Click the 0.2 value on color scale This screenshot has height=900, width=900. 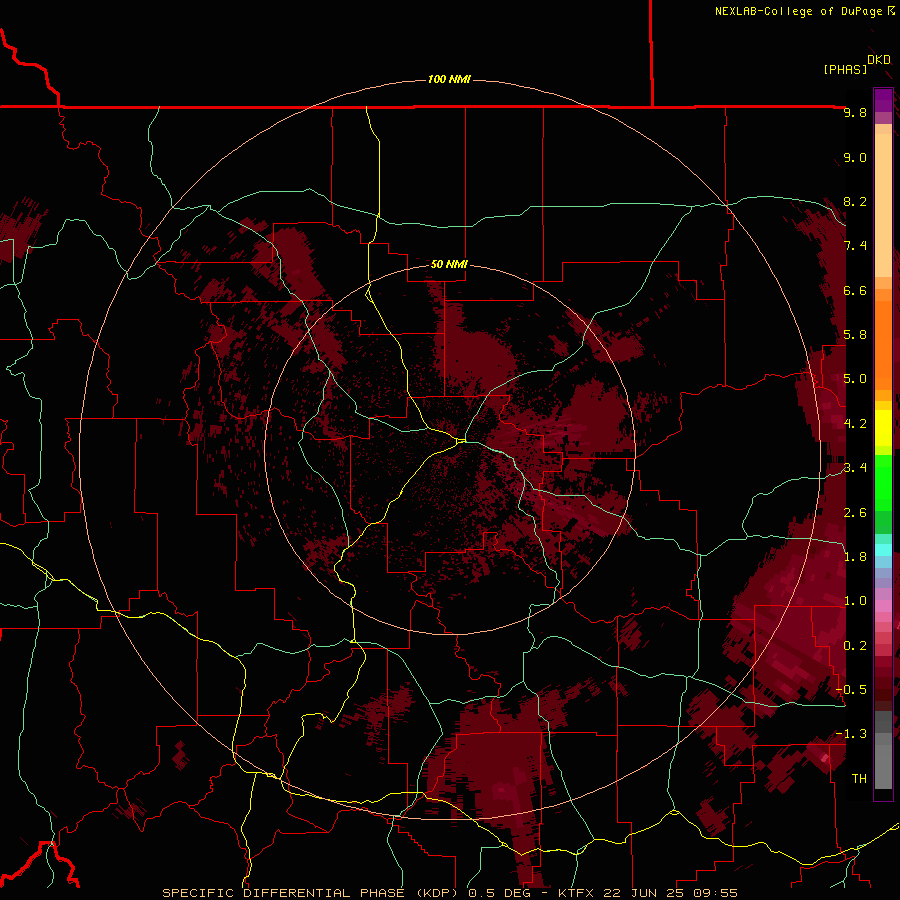855,646
